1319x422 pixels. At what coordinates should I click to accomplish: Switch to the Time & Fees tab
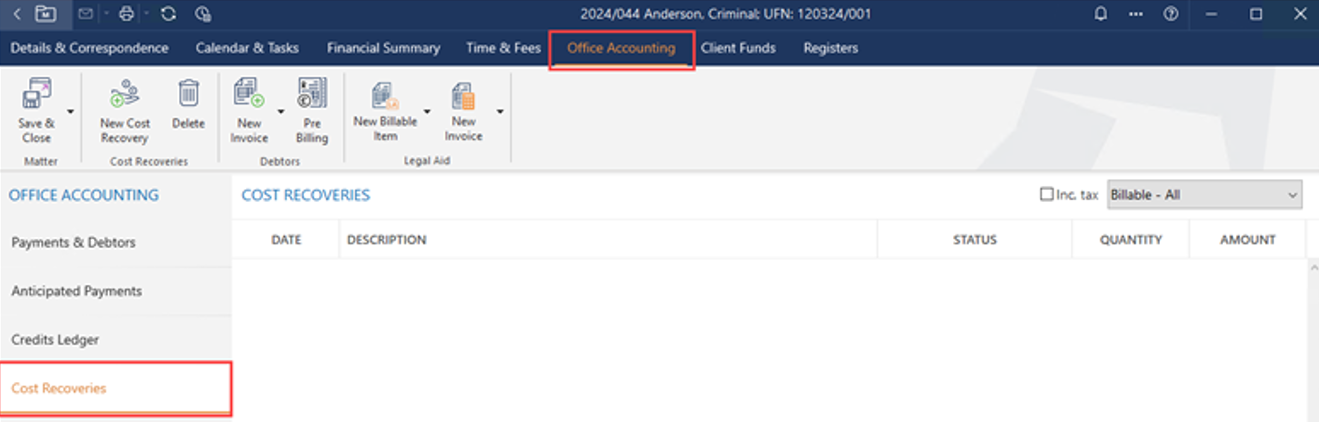point(503,48)
